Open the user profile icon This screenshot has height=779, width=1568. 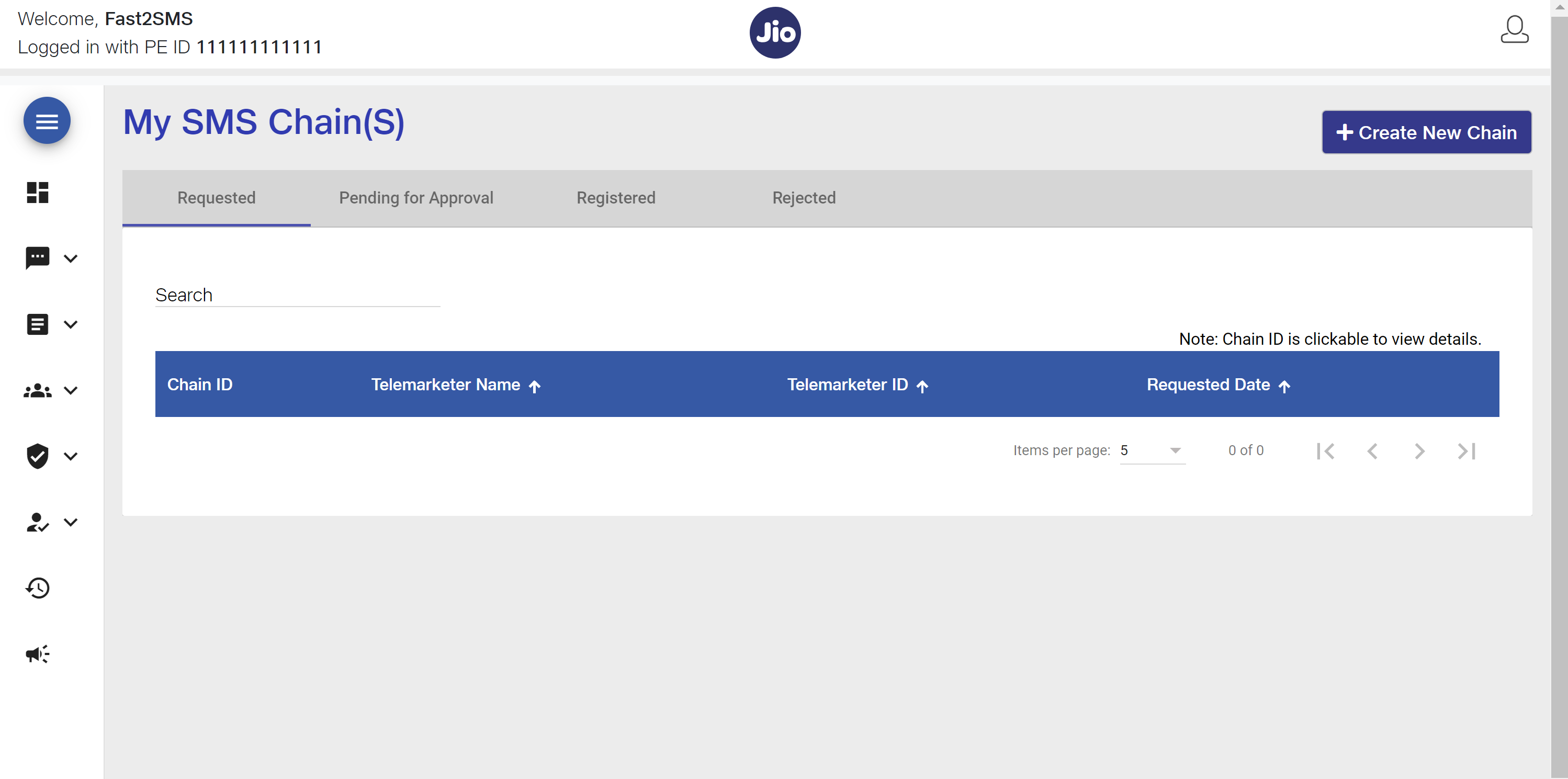point(1514,30)
